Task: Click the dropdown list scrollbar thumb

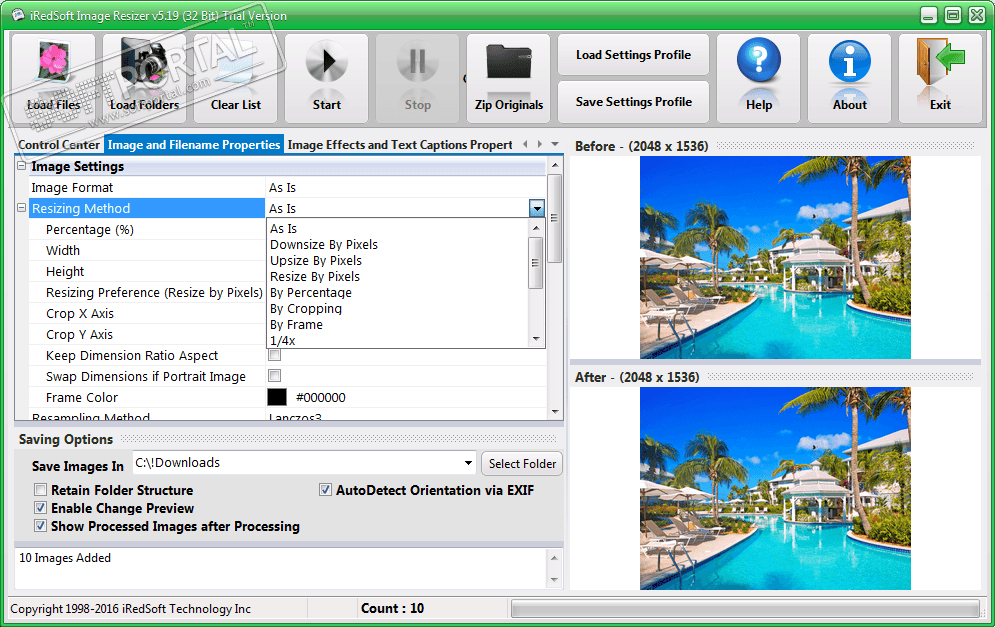Action: coord(536,263)
